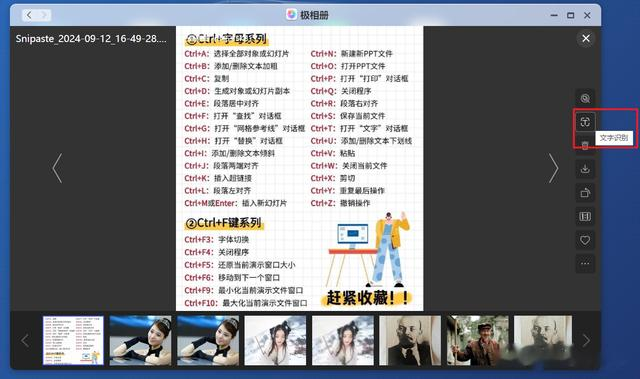Select the old man with hat thumbnail
This screenshot has width=640, height=379.
click(x=478, y=340)
